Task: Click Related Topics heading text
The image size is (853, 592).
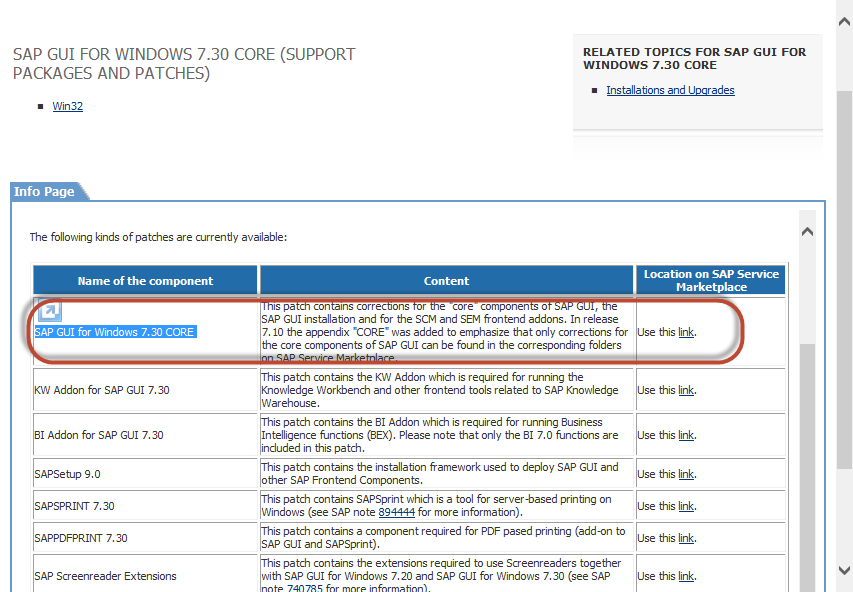Action: [x=694, y=58]
